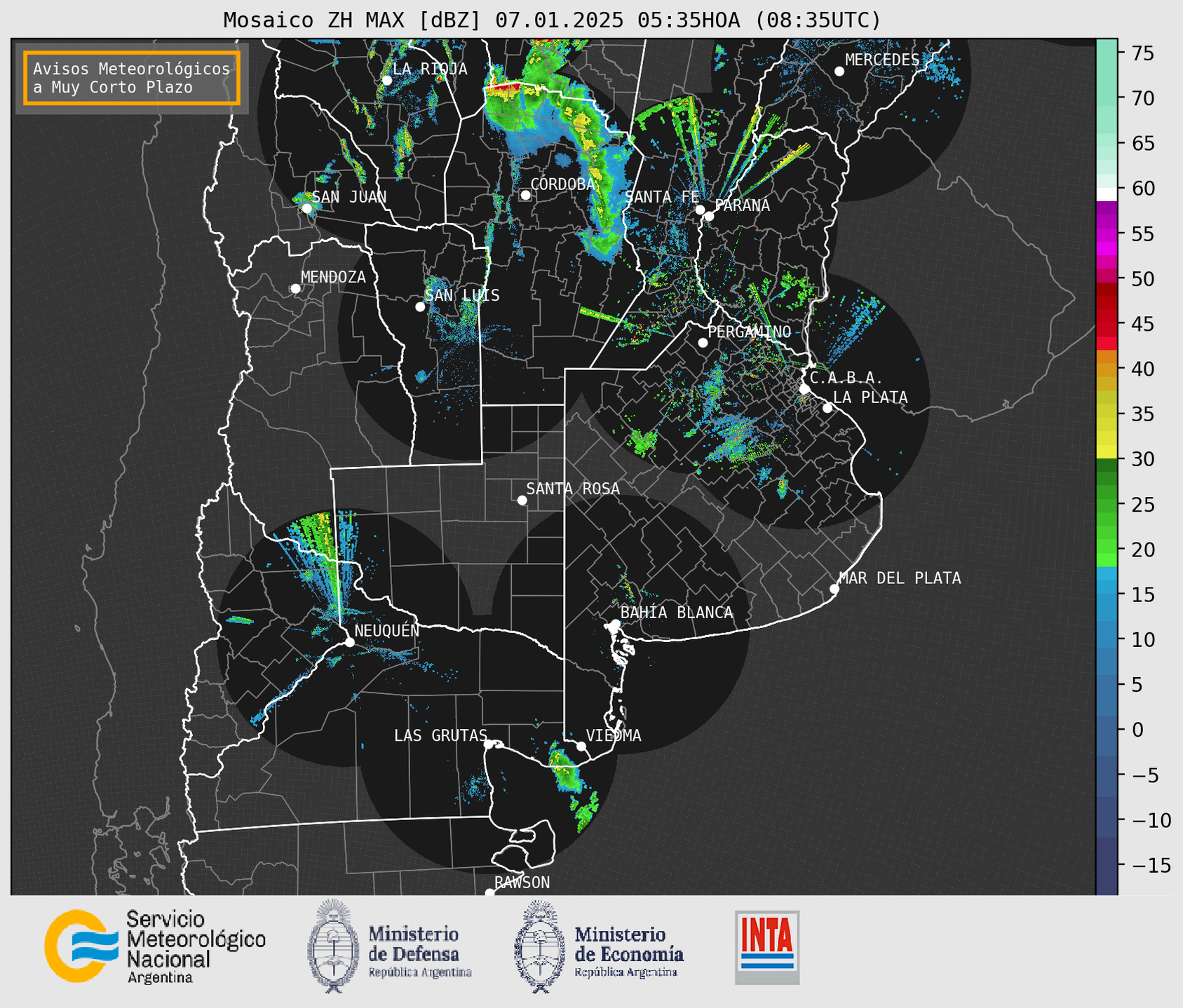Screen dimensions: 1183x1008
Task: Select the LAS GRUTAS city marker
Action: tap(489, 744)
